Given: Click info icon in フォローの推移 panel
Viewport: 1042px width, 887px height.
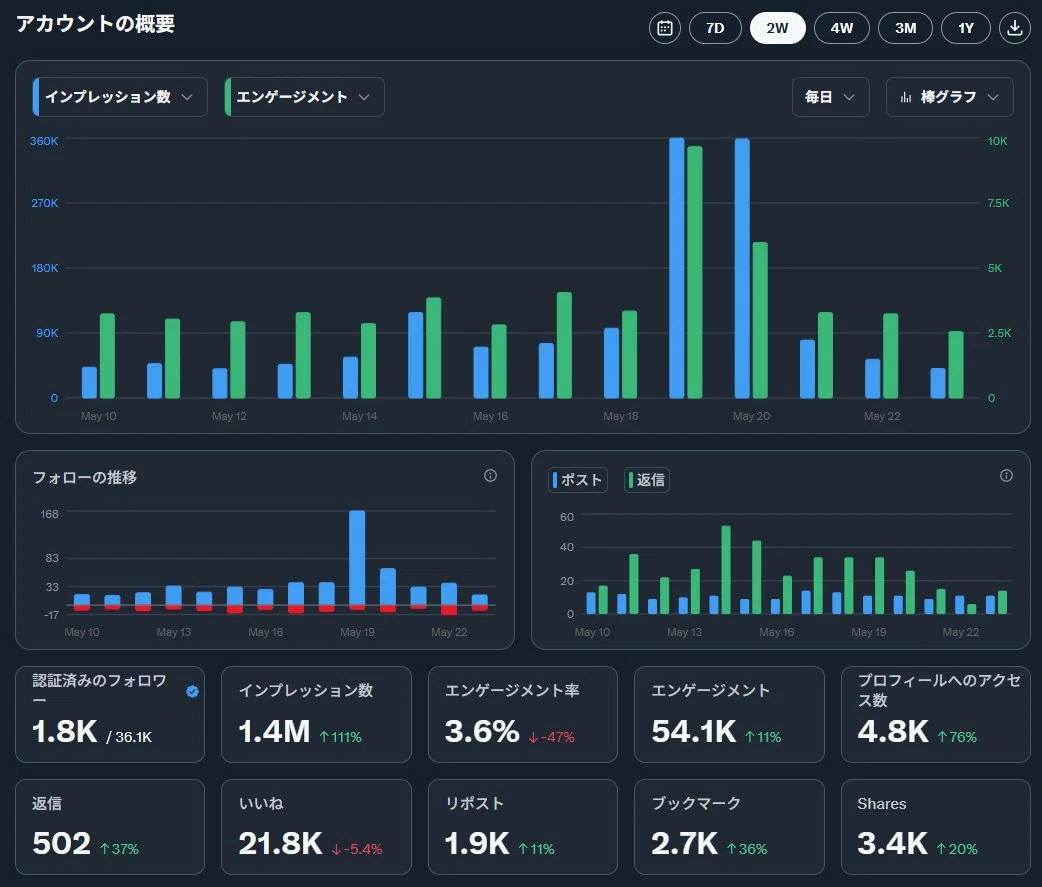Looking at the screenshot, I should (490, 476).
